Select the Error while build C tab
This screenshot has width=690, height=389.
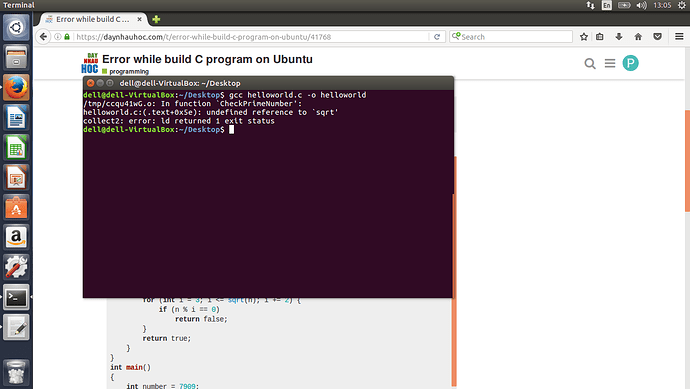coord(93,19)
